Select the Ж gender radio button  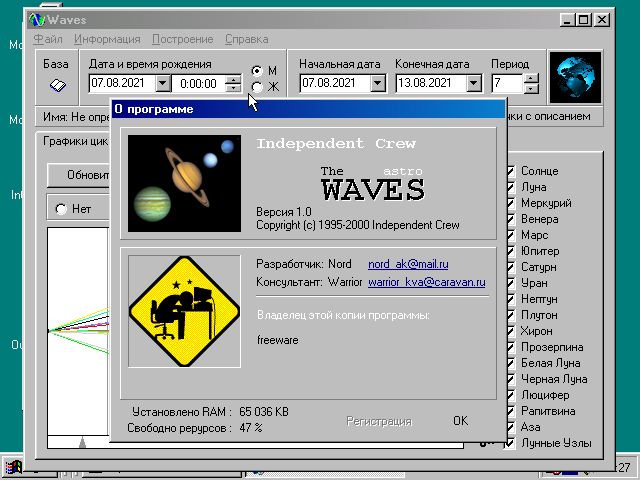coord(258,86)
